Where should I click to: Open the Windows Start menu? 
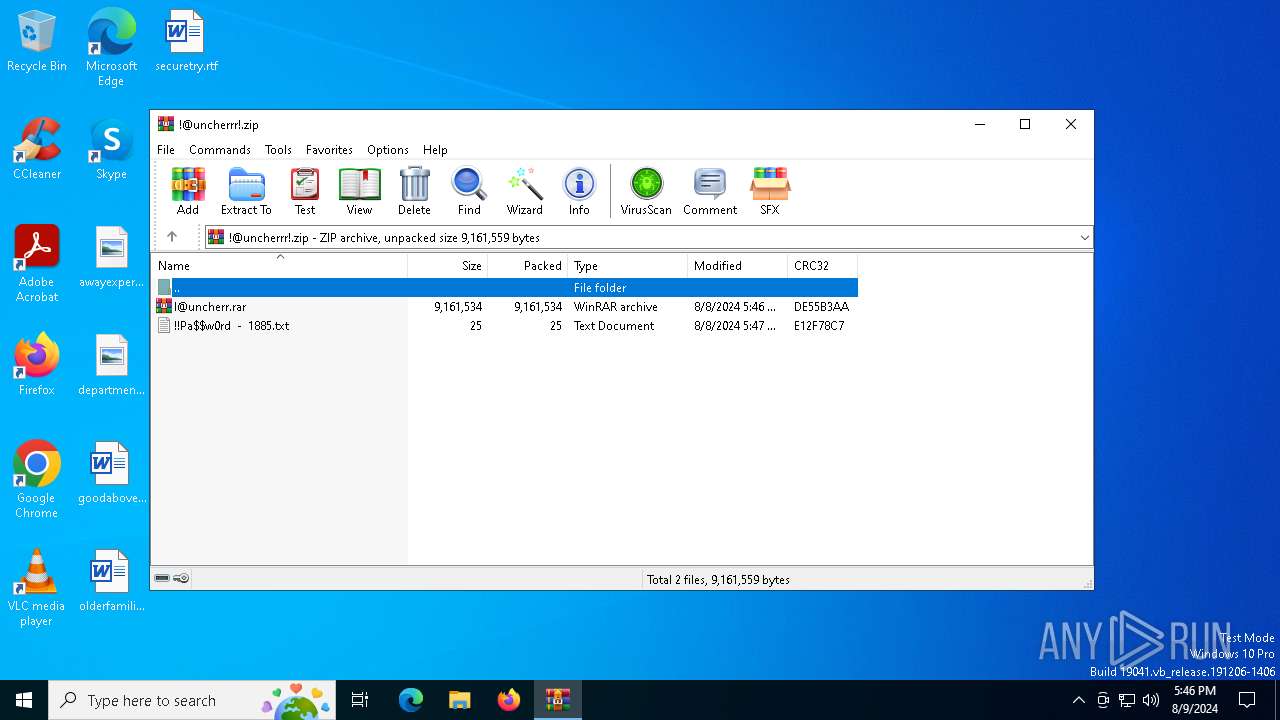click(24, 700)
